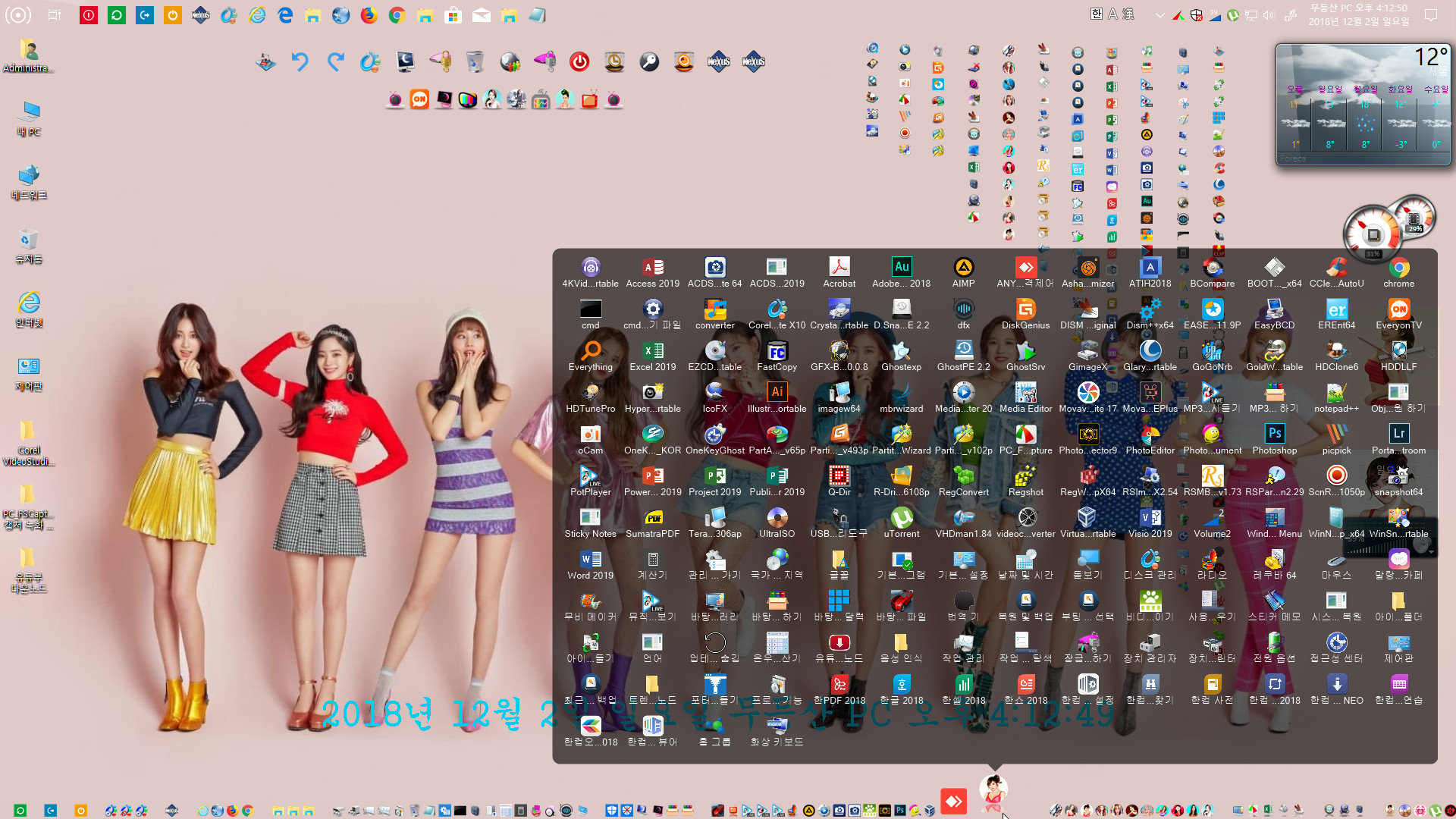The image size is (1456, 819).
Task: Open the Regshot icon
Action: [x=1025, y=481]
